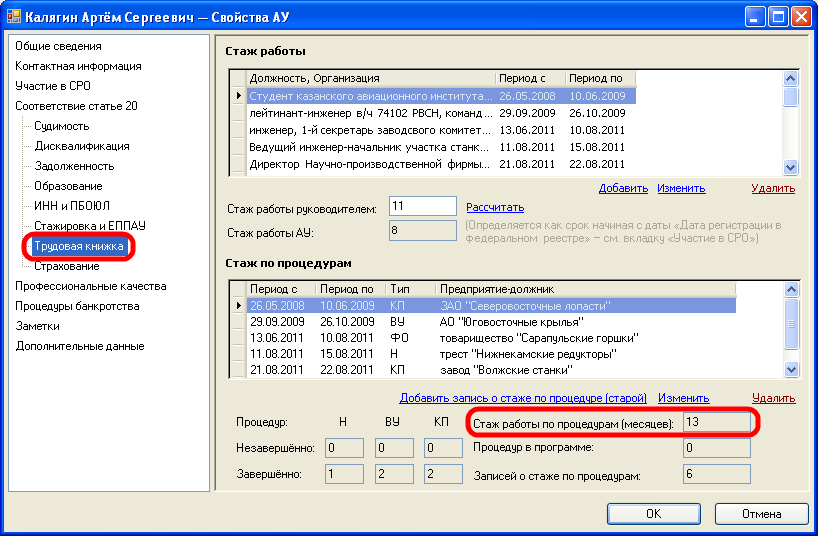Go to 'Страхование' tree item
Viewport: 818px width, 536px height.
click(66, 266)
